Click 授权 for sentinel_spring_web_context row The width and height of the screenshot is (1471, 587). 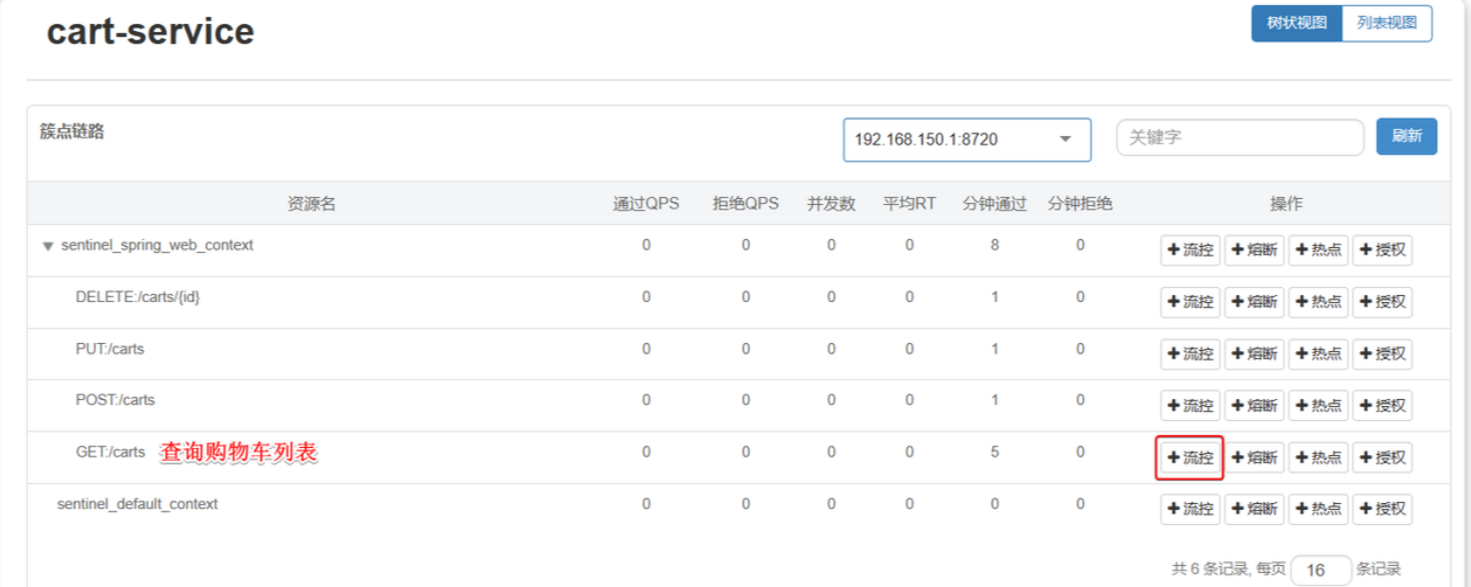click(1382, 250)
